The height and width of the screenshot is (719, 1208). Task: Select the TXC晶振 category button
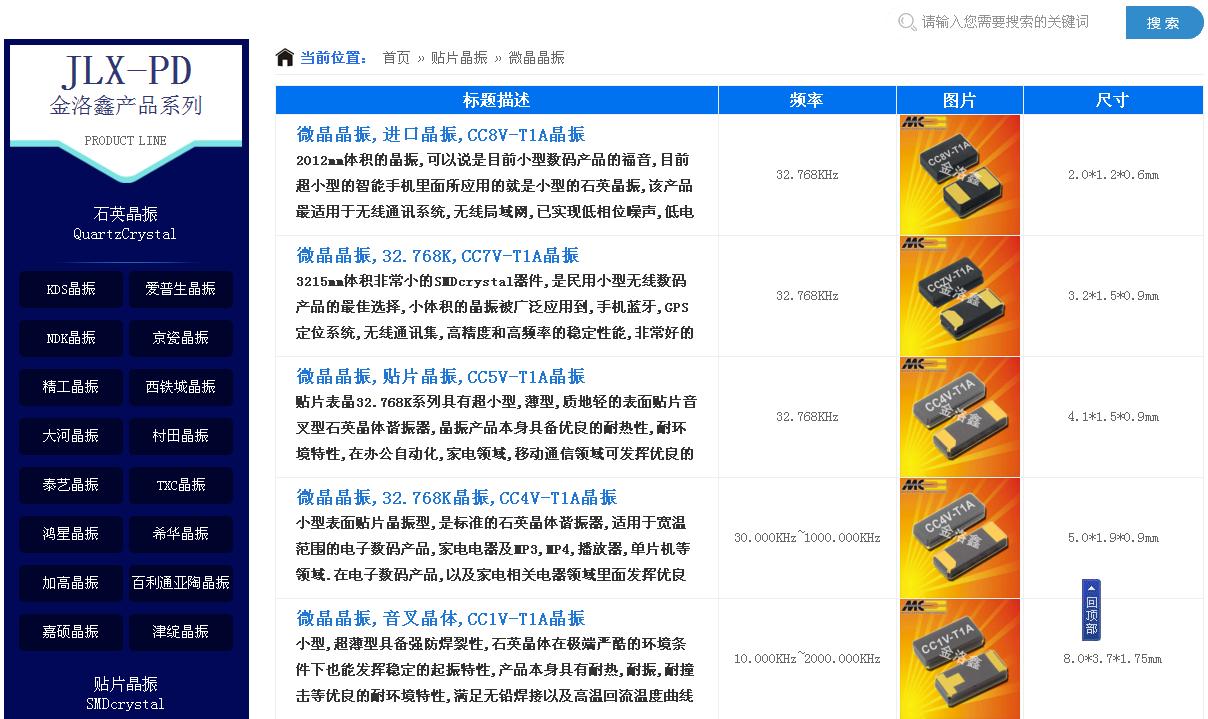(180, 485)
